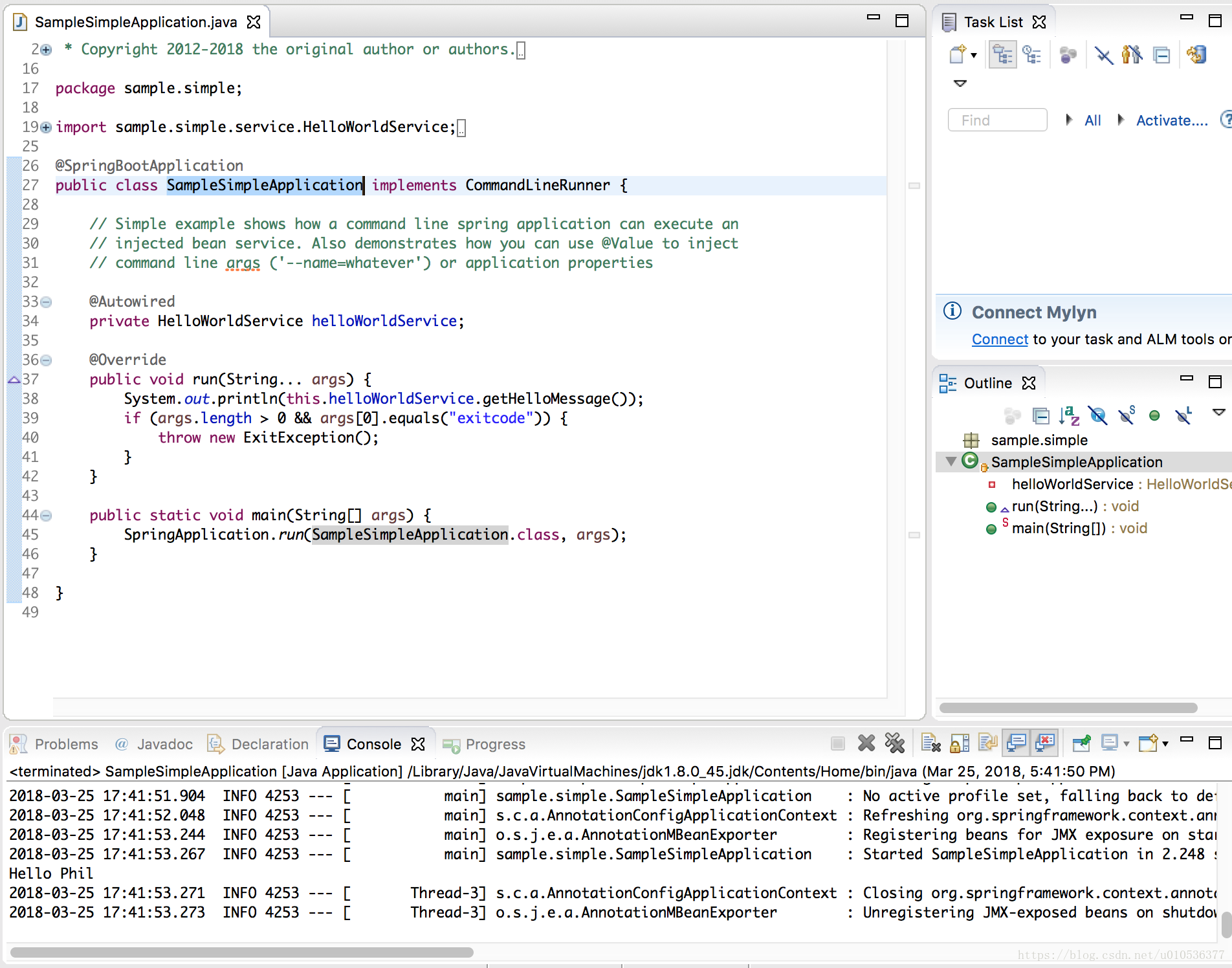
Task: Open the Outline view menu triangle
Action: click(1218, 412)
